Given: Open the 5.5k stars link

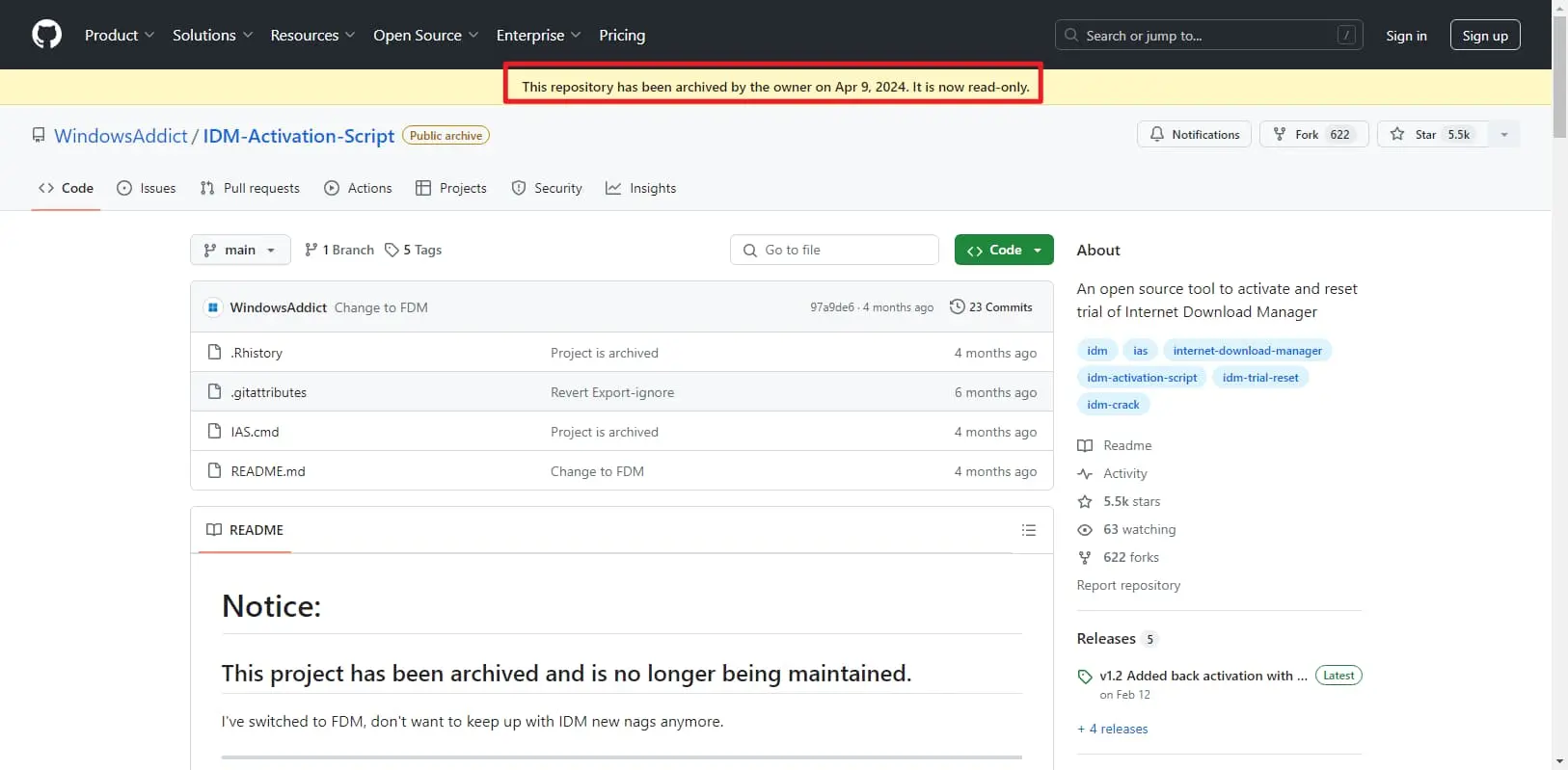Looking at the screenshot, I should [x=1119, y=501].
